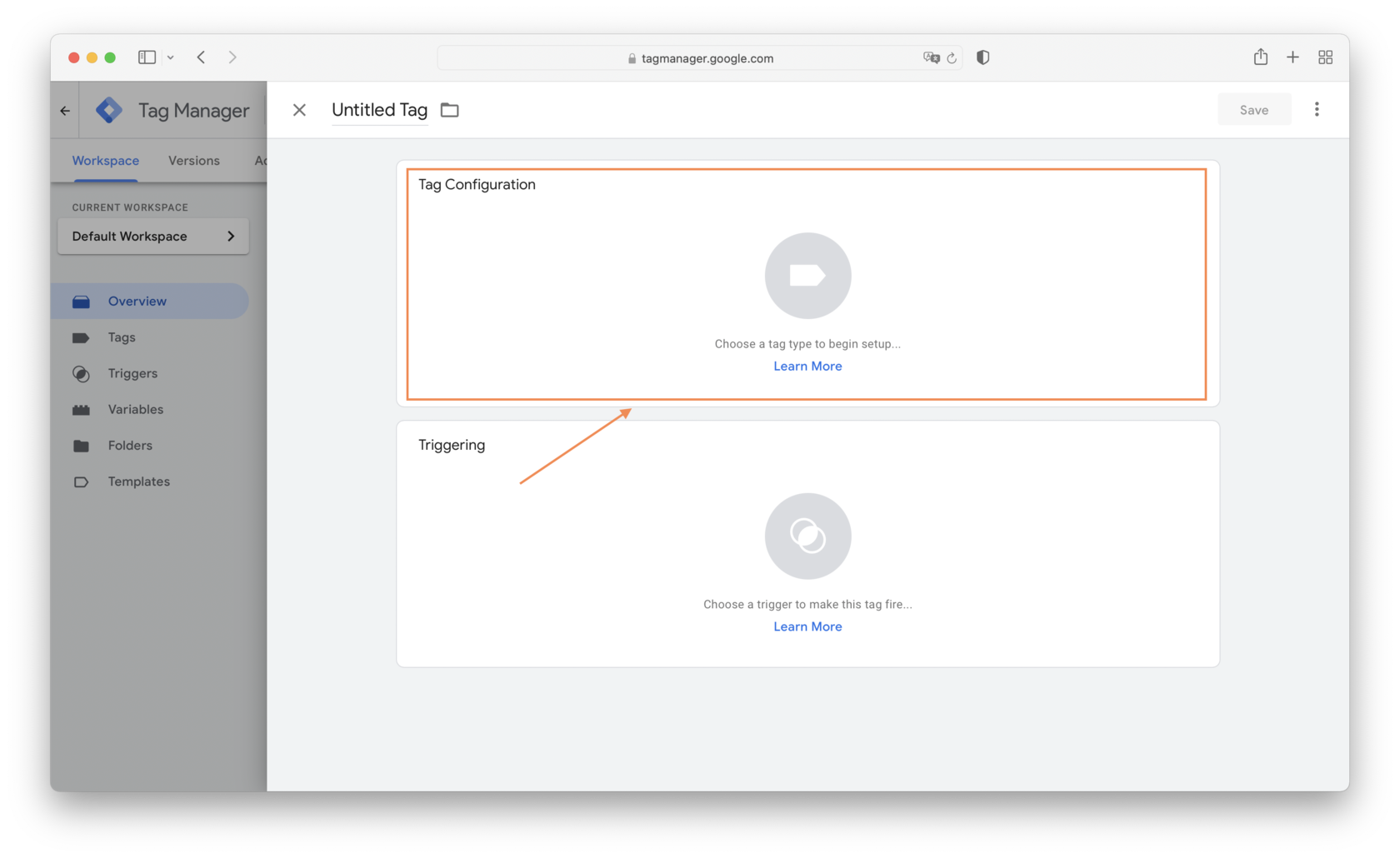The width and height of the screenshot is (1400, 858).
Task: Click the Tag Manager logo icon
Action: click(x=108, y=109)
